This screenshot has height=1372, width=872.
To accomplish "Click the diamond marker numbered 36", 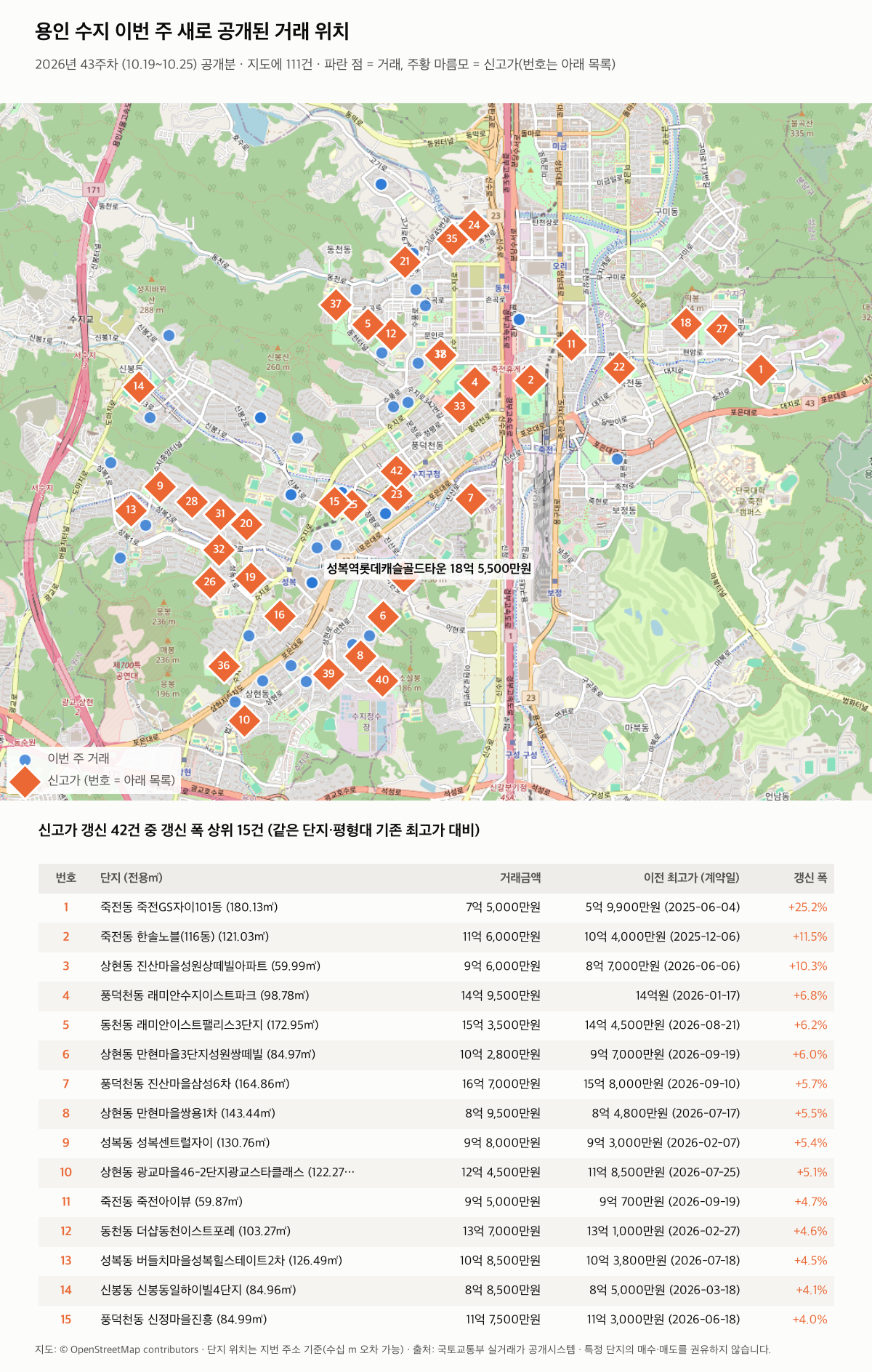I will pos(224,665).
